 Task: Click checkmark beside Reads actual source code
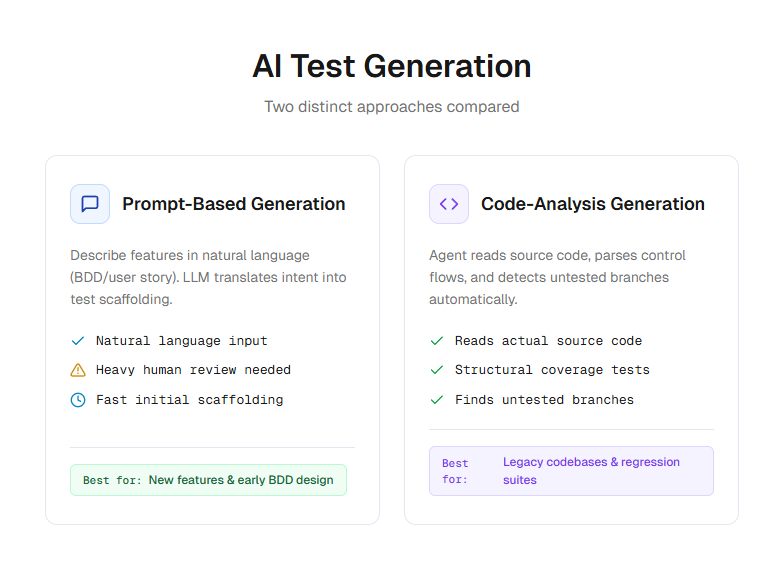coord(437,341)
